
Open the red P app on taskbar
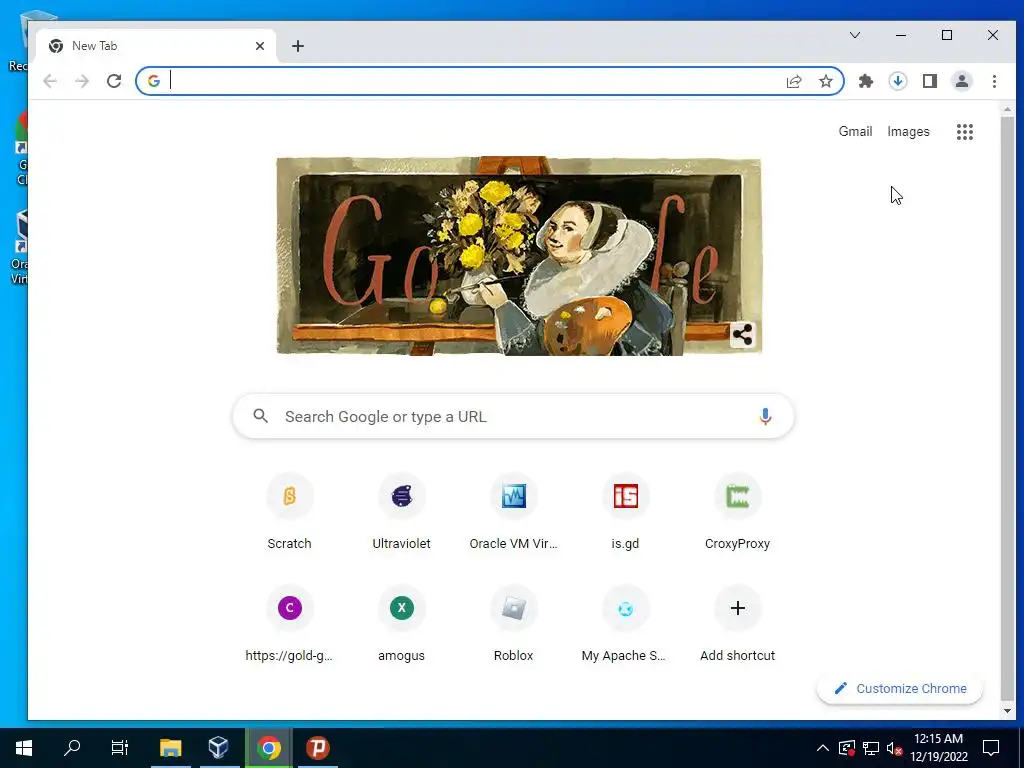click(317, 748)
